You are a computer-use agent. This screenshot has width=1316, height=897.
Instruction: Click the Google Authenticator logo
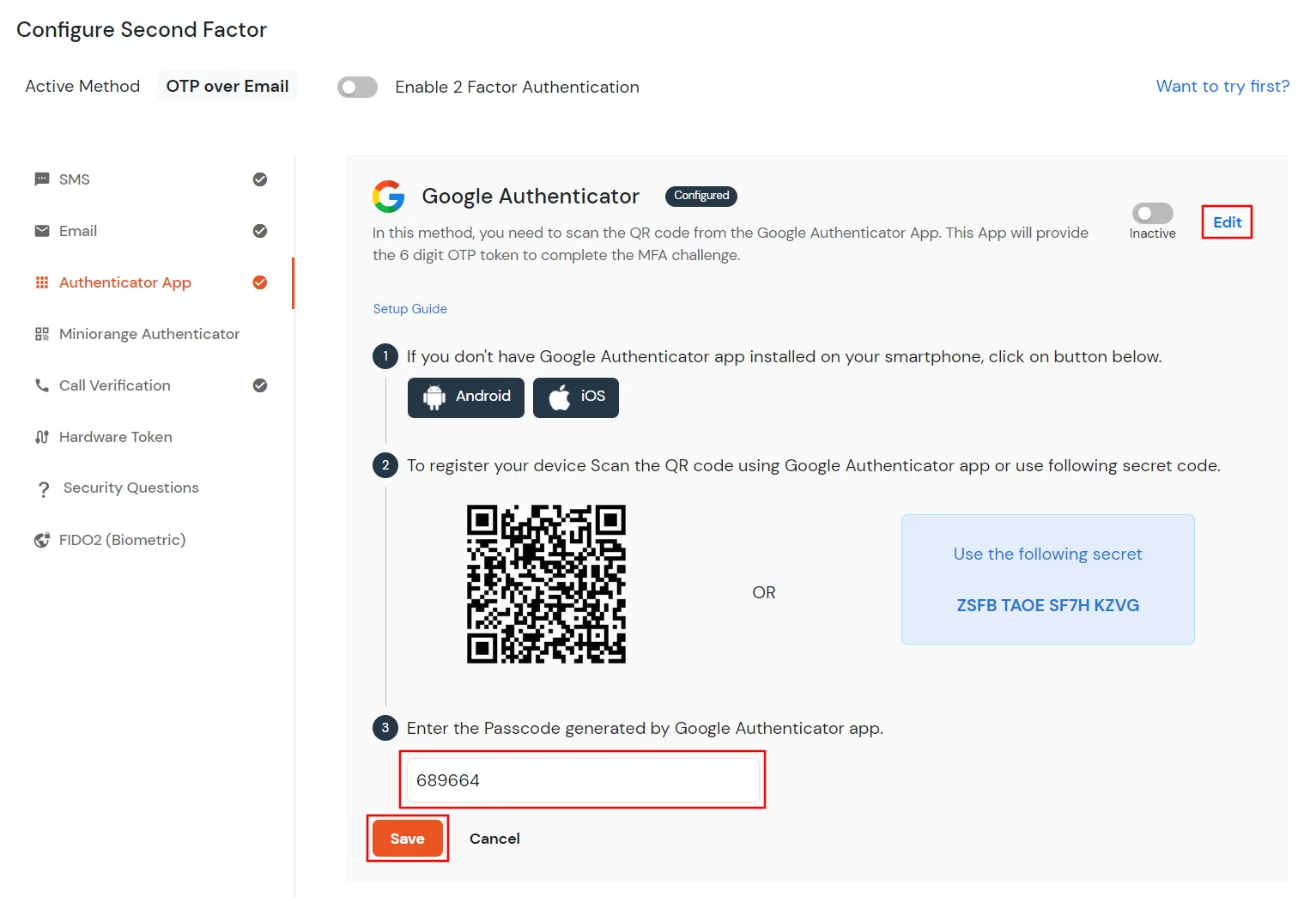point(389,196)
